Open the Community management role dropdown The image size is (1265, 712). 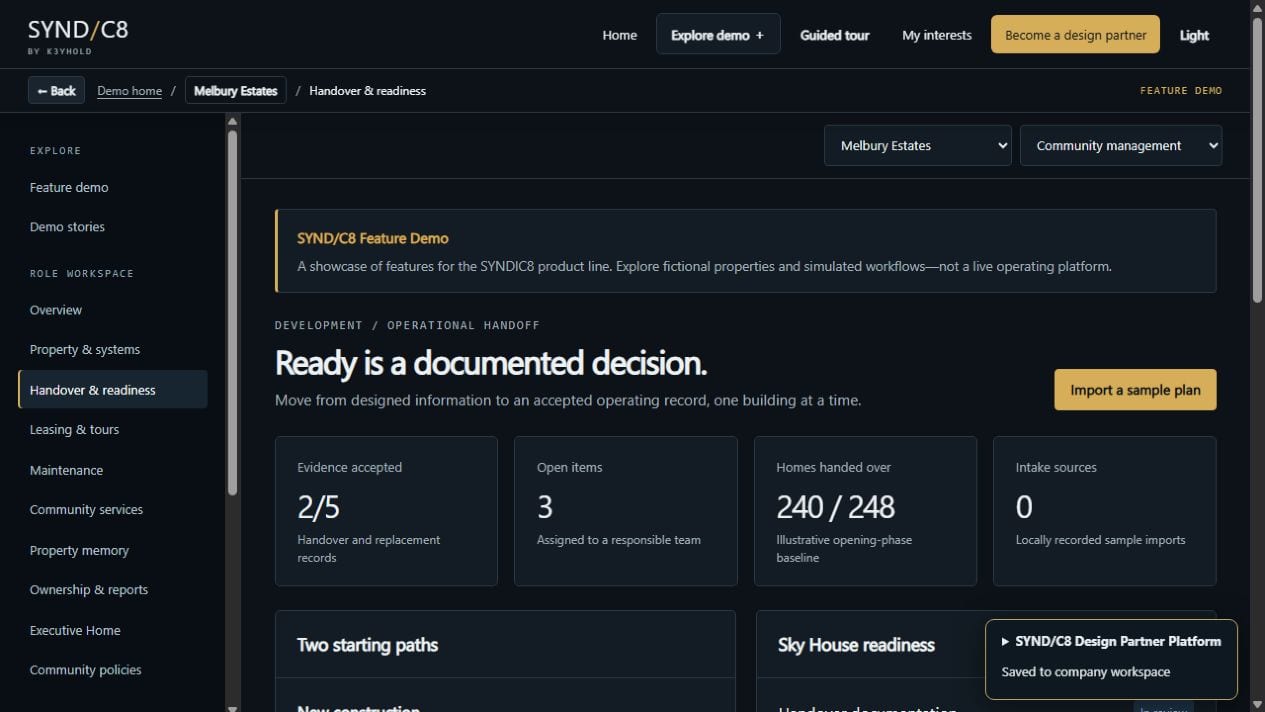[x=1121, y=145]
